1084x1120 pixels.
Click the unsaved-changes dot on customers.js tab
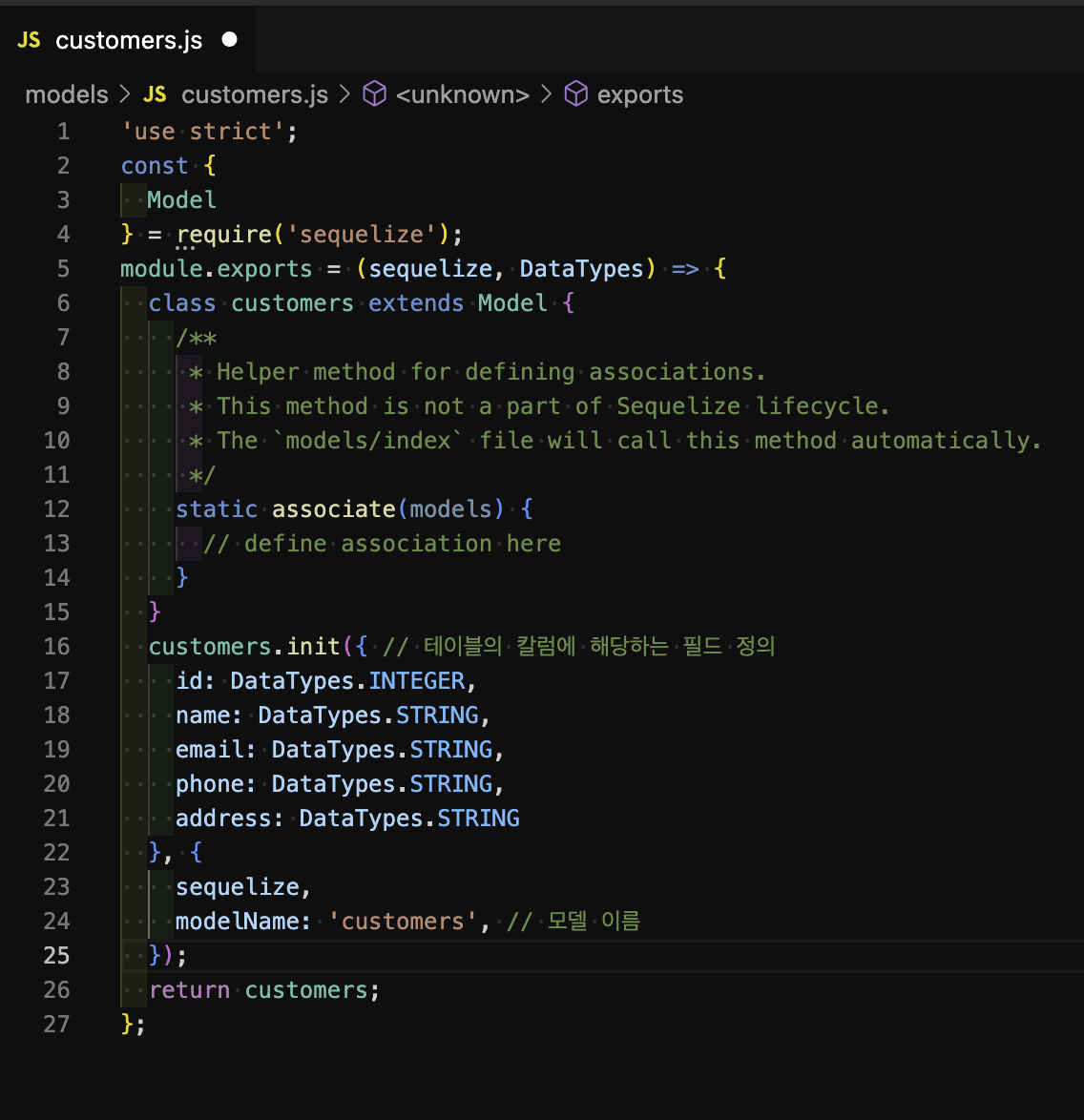pos(229,39)
